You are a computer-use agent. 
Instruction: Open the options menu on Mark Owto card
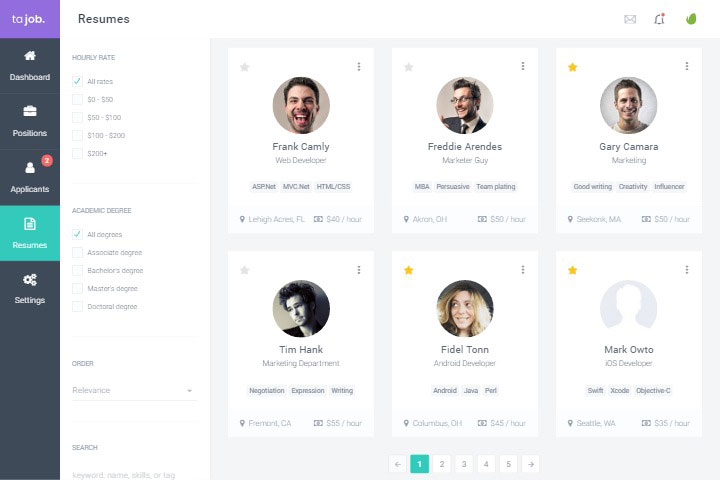(686, 270)
